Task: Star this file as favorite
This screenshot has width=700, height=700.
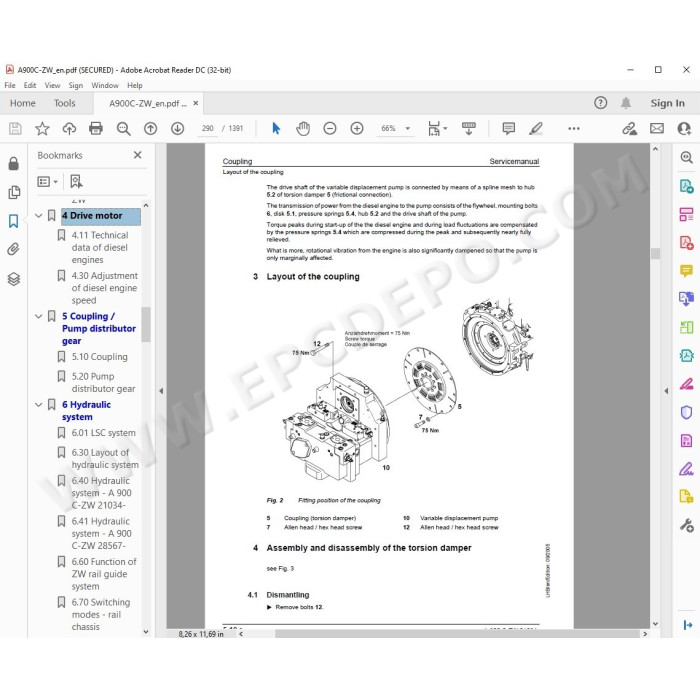Action: coord(42,129)
